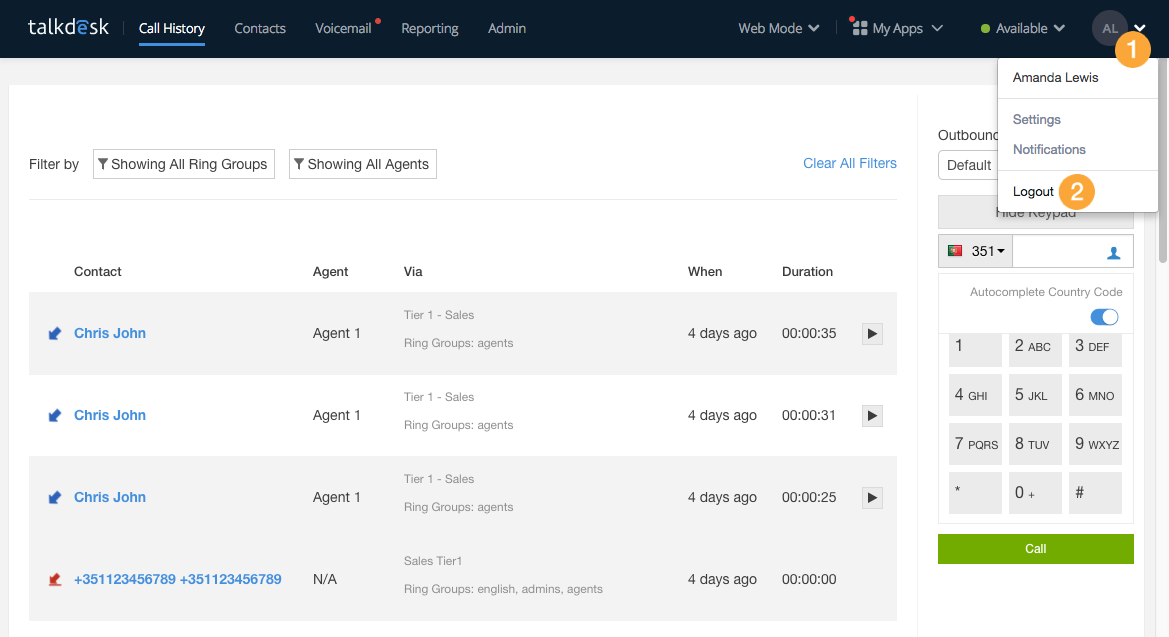The image size is (1169, 637).
Task: Tap the keypad hash key
Action: pos(1095,493)
